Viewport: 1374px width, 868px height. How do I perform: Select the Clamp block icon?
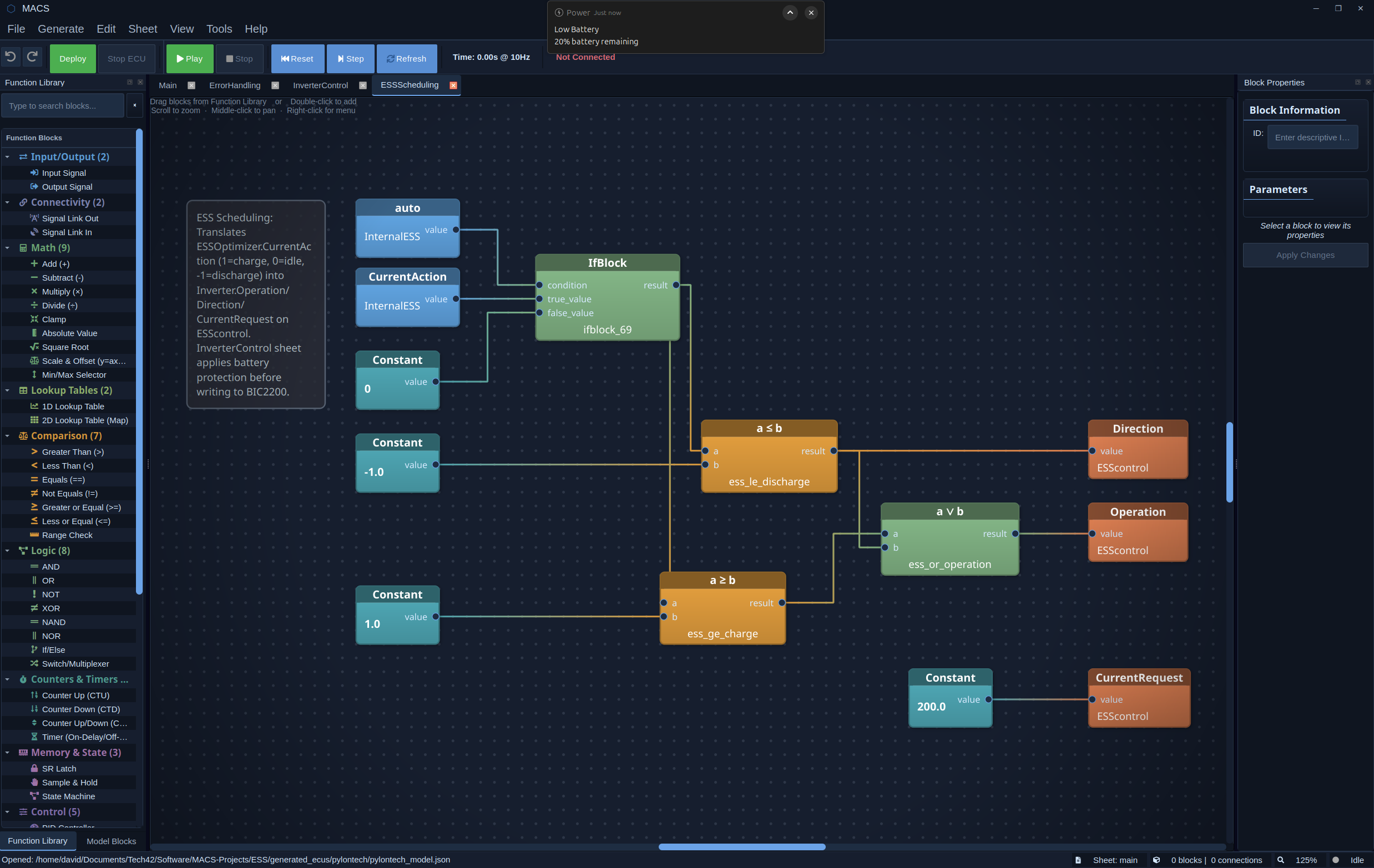[34, 319]
